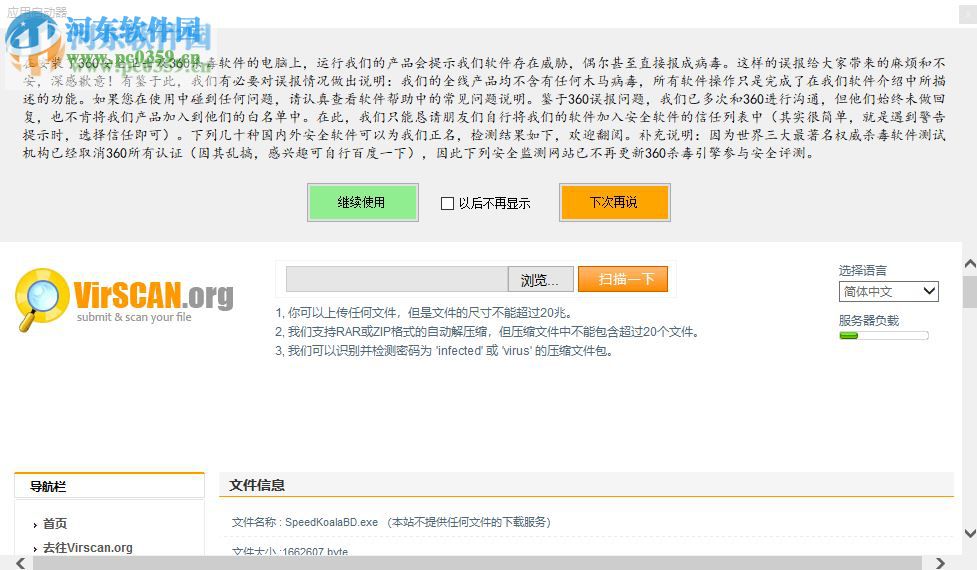Image resolution: width=977 pixels, height=570 pixels.
Task: Open the 简体中文 language dropdown
Action: 889,292
